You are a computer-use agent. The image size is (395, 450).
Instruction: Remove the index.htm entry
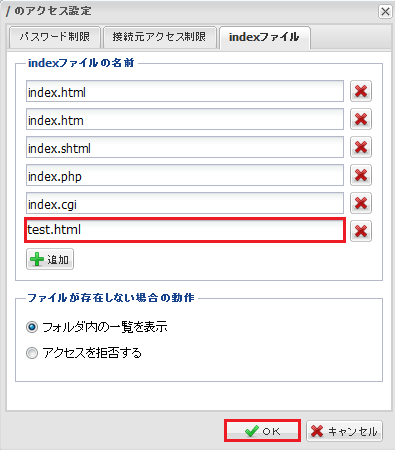361,119
